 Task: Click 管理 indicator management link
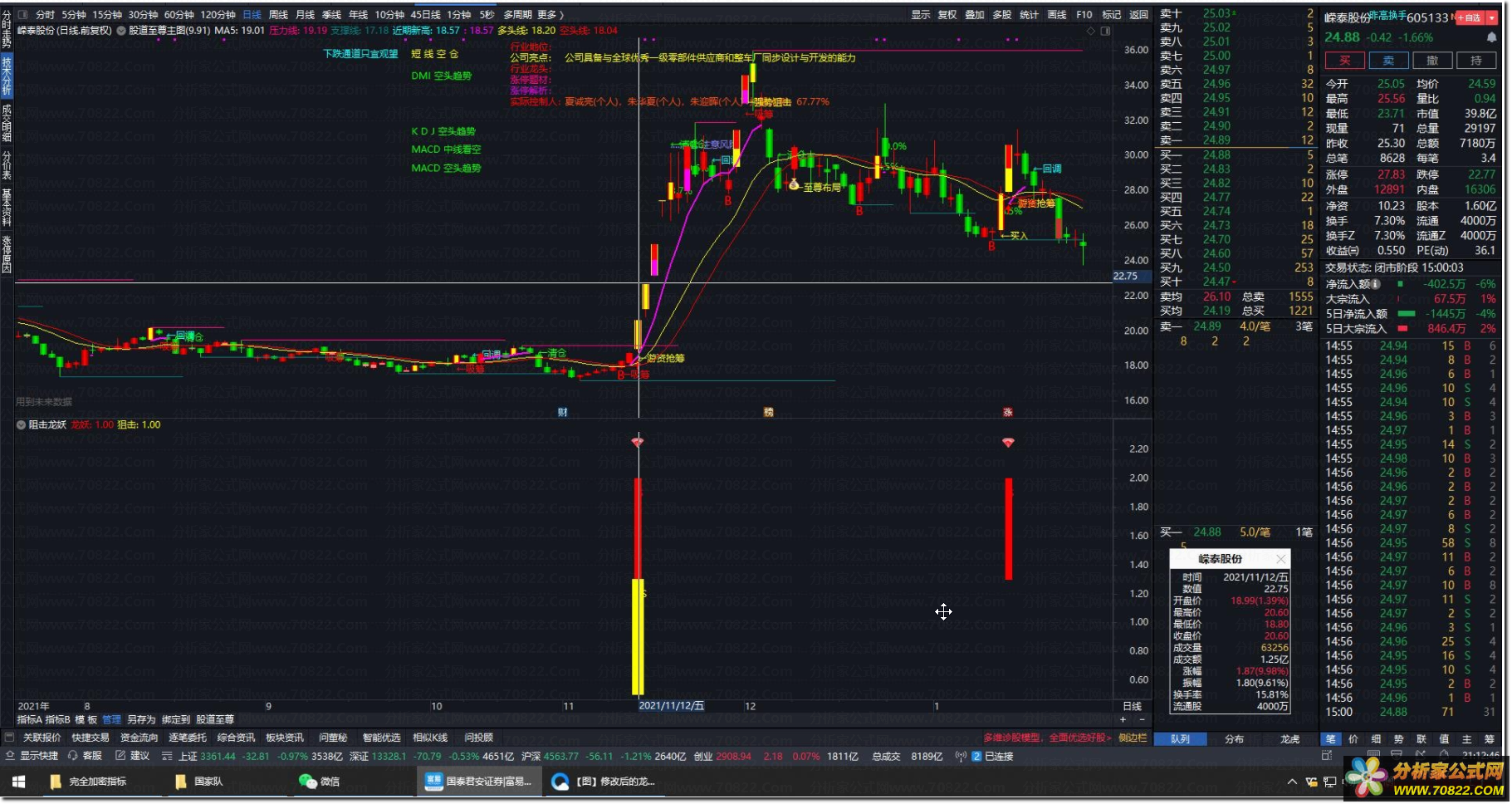111,719
